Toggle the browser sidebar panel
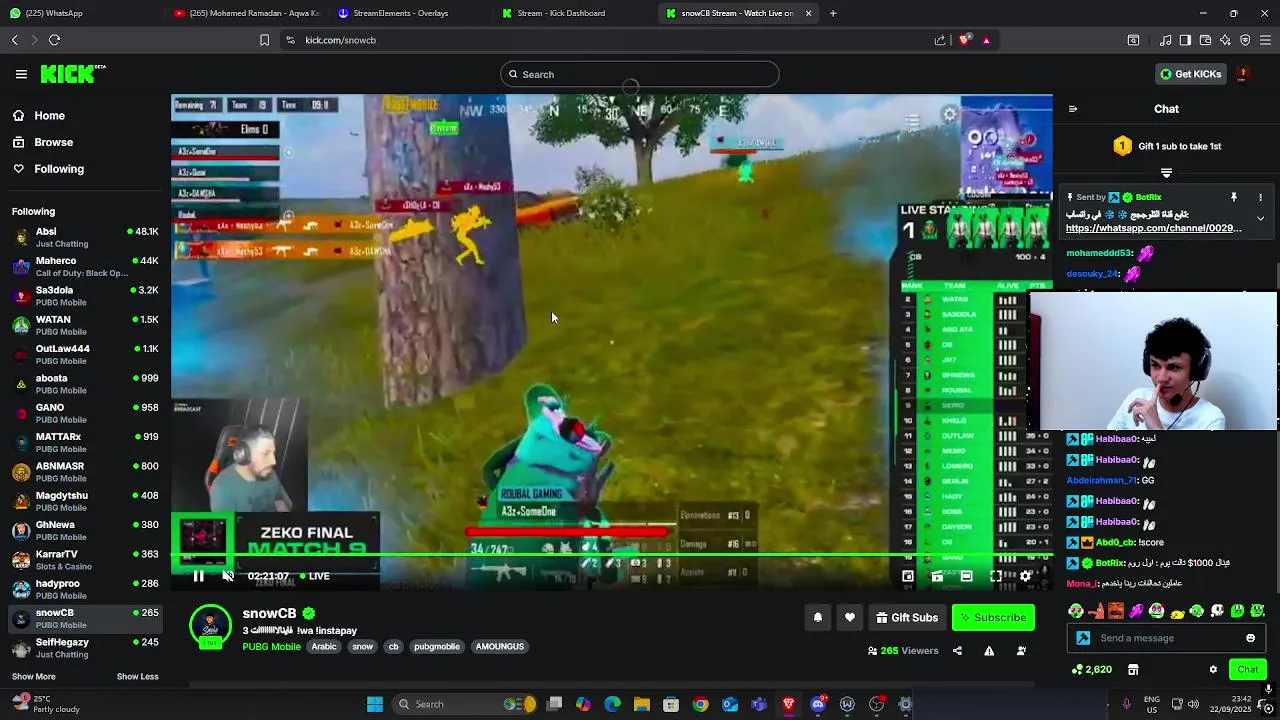 [x=1185, y=40]
